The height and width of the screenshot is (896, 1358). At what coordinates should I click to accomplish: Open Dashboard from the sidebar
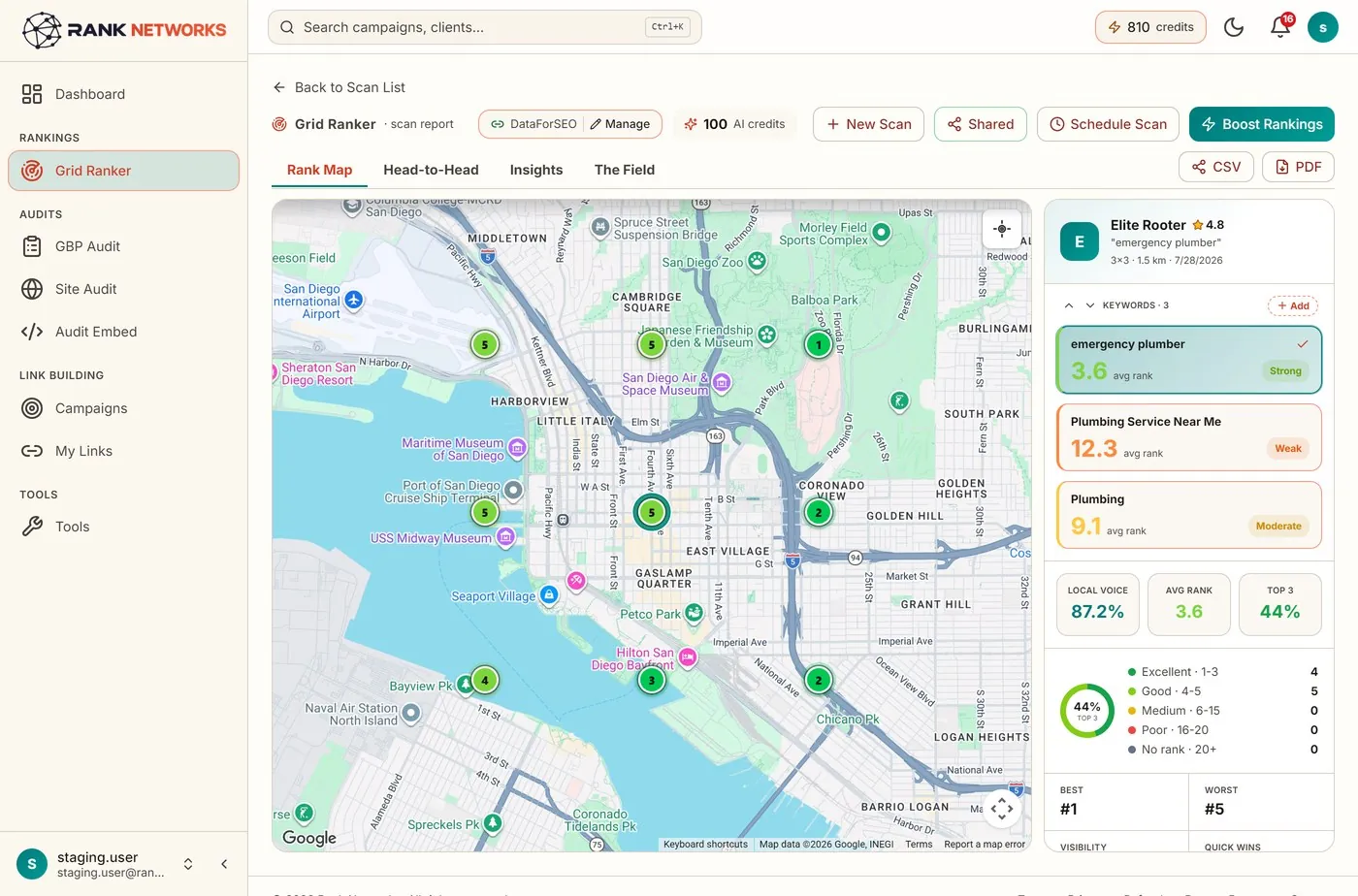[123, 94]
